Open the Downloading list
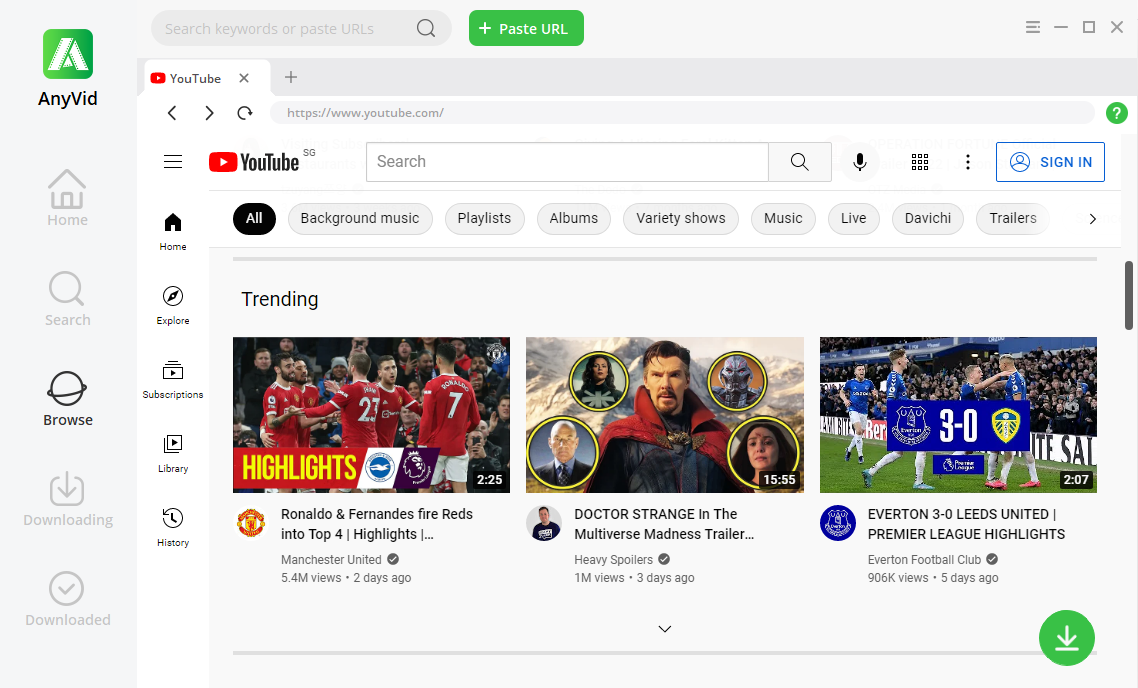The image size is (1138, 688). [67, 499]
